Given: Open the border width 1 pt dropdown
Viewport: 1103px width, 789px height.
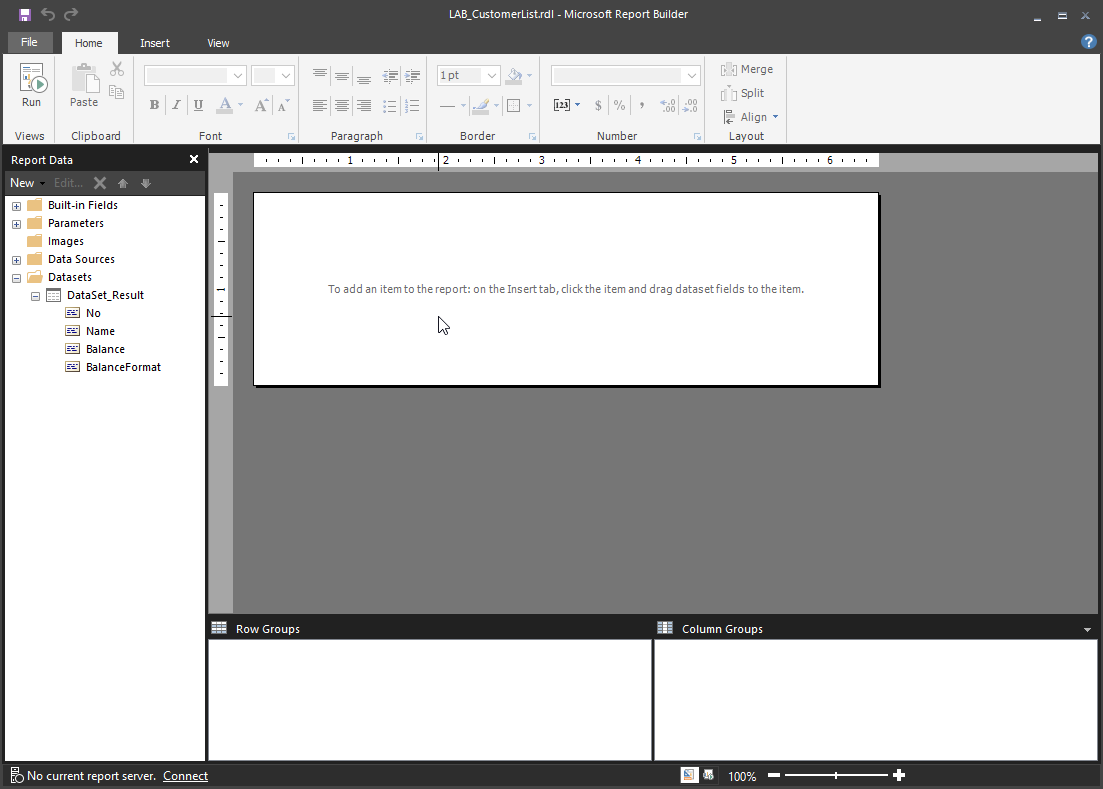Looking at the screenshot, I should click(x=492, y=75).
